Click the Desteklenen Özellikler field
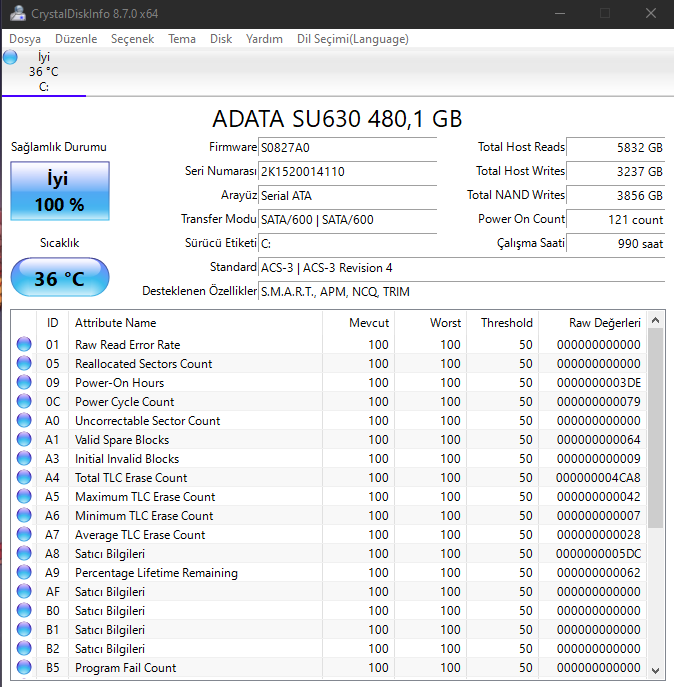 [462, 291]
